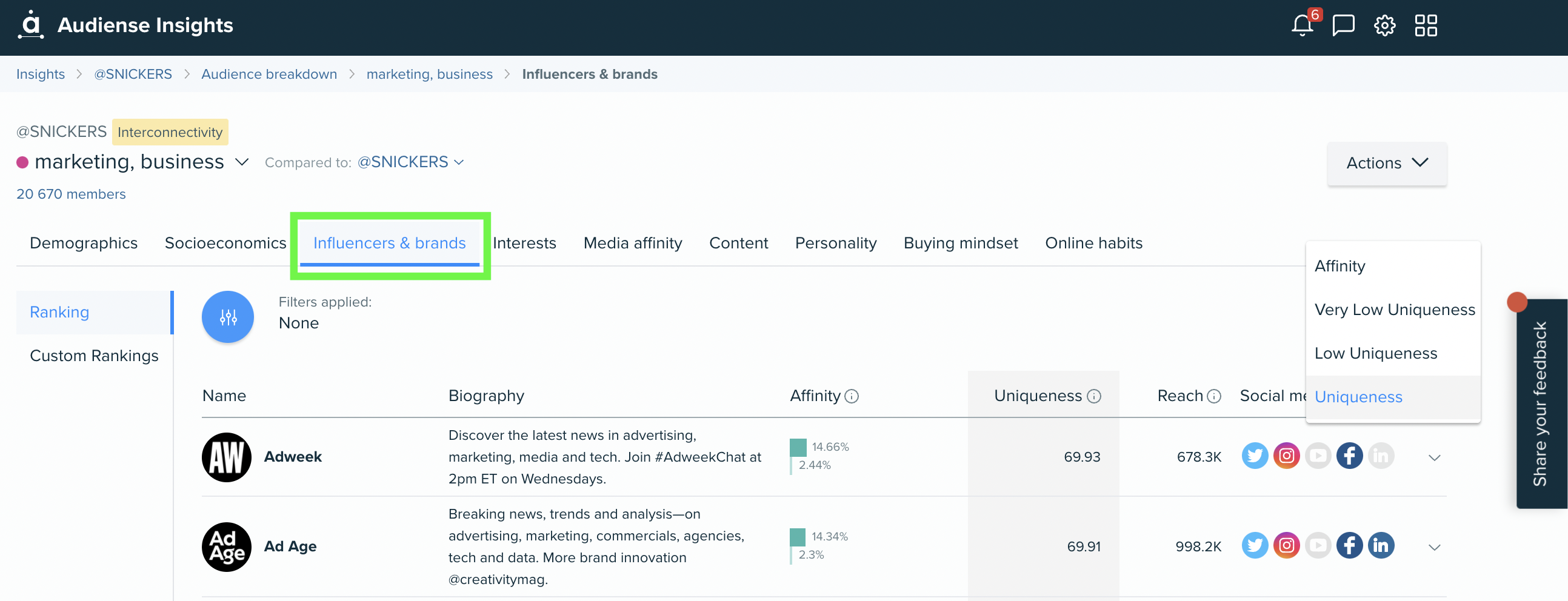Choose Affinity in the sort menu

[1393, 267]
